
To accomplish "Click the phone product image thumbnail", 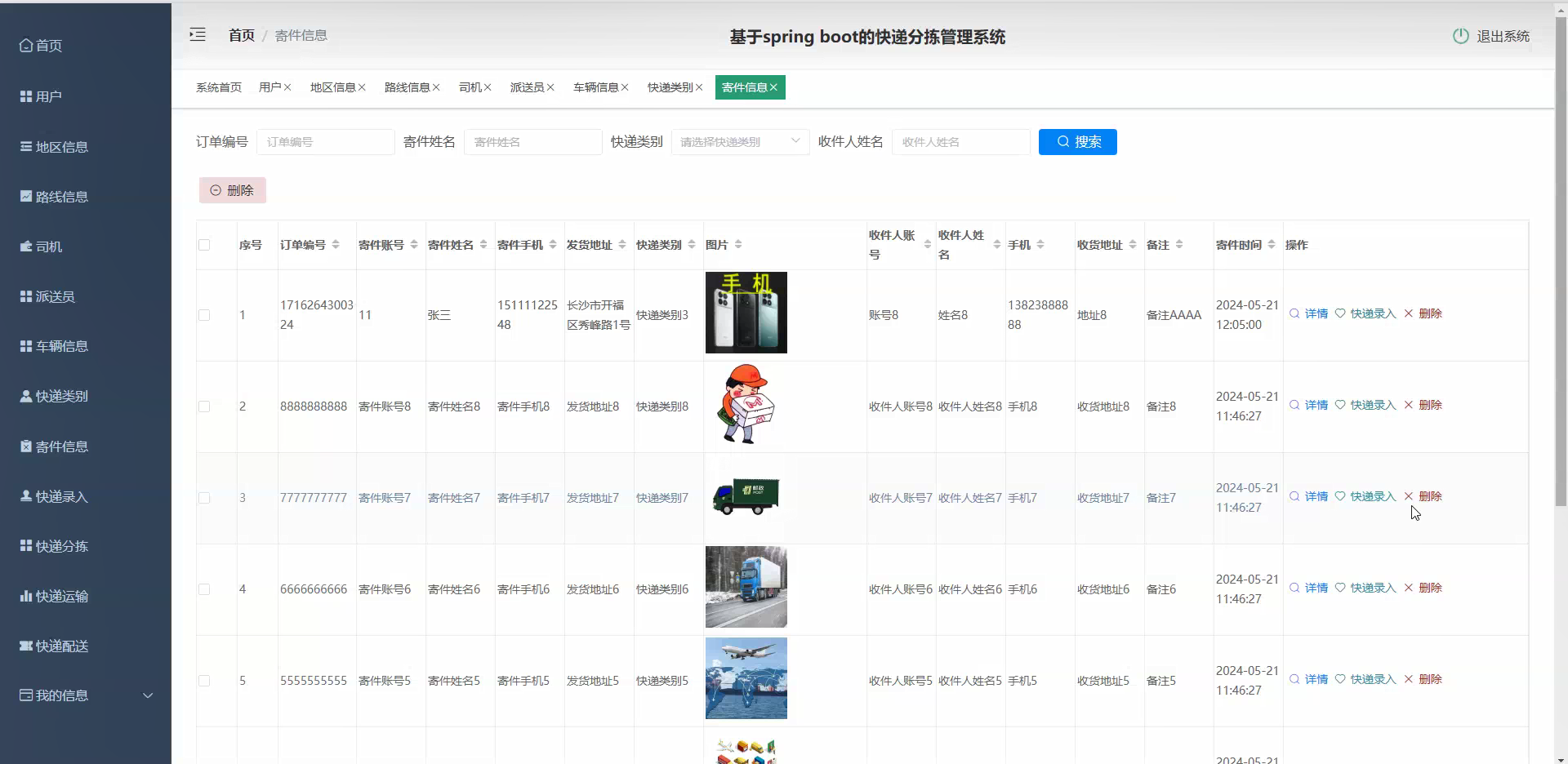I will (x=746, y=313).
